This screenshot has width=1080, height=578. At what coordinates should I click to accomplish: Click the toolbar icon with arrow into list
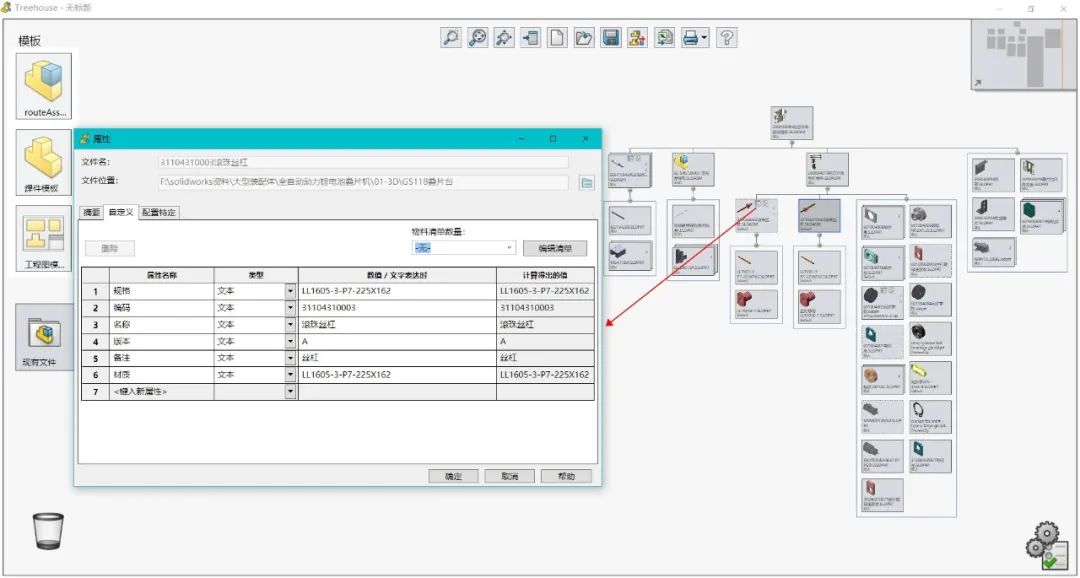[530, 37]
